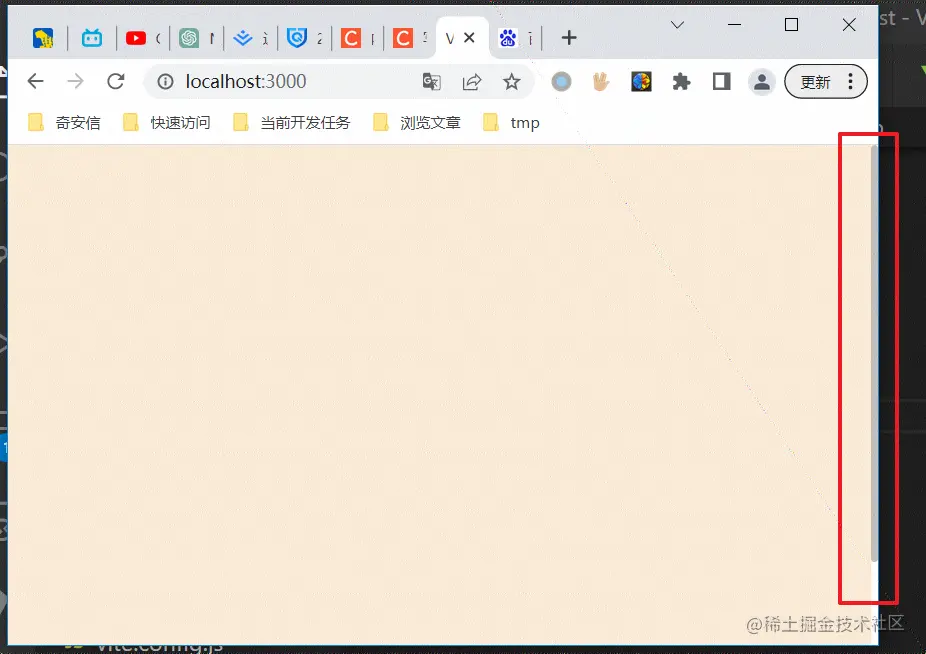
Task: Switch to the Baidu tab
Action: [x=505, y=37]
